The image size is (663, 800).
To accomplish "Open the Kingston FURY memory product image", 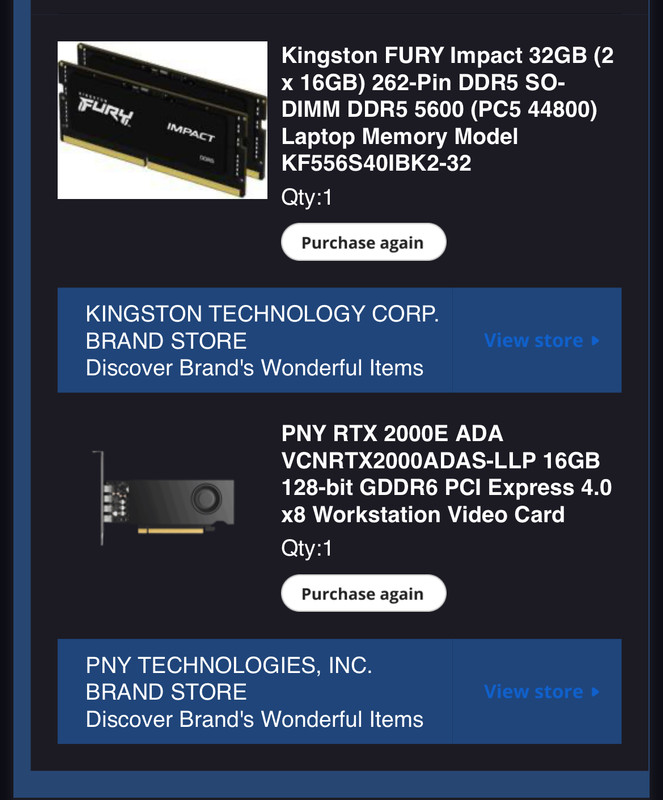I will click(x=162, y=120).
